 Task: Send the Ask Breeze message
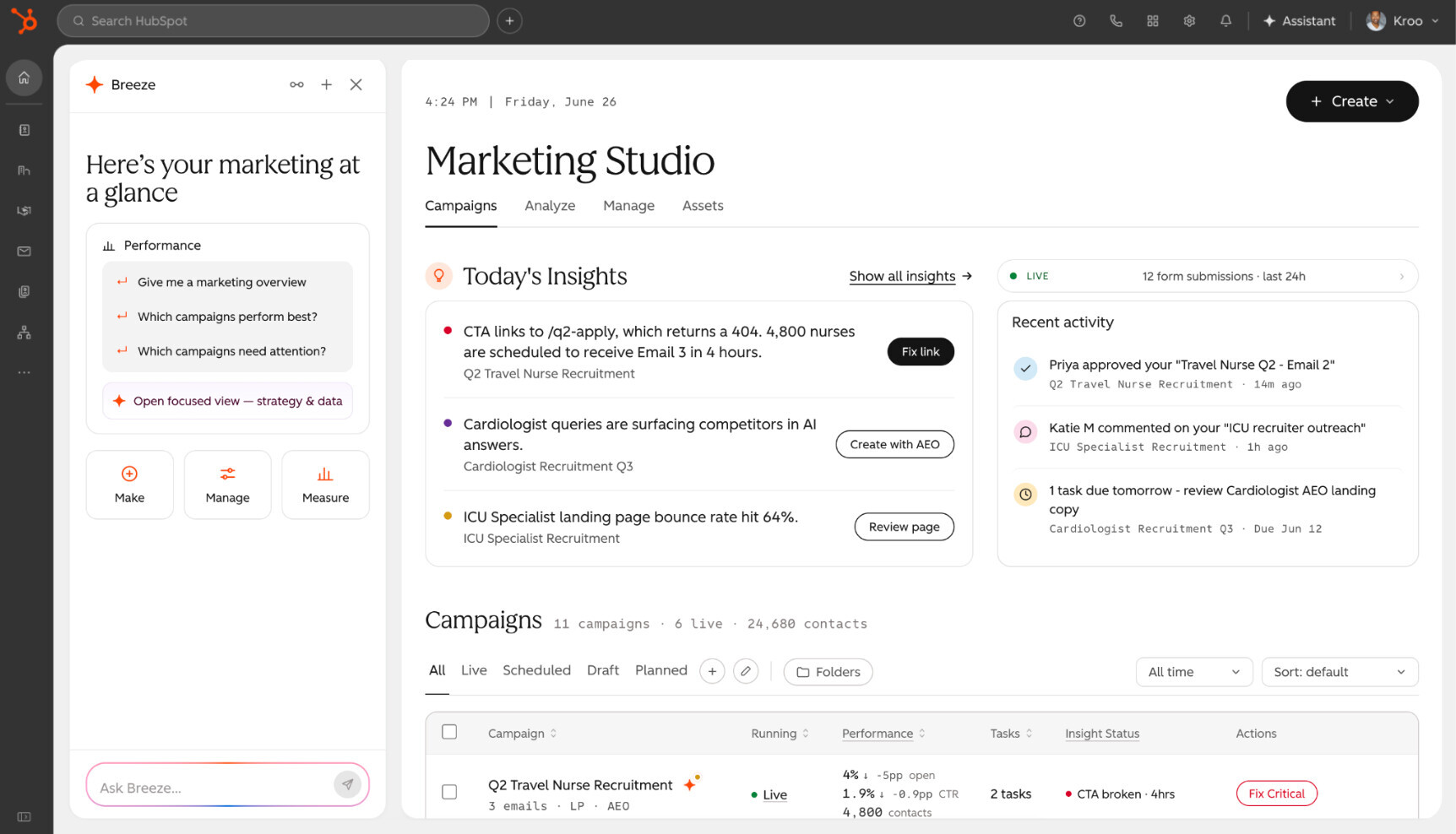coord(347,784)
